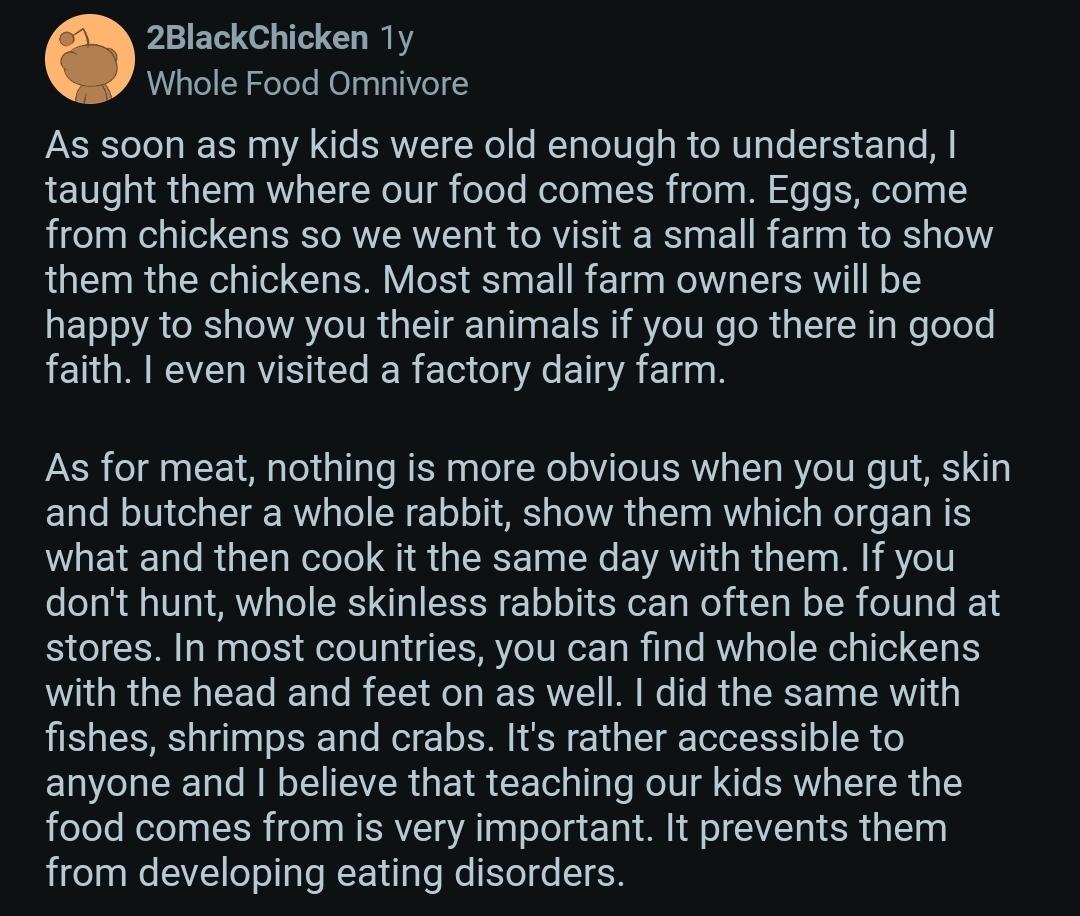Image resolution: width=1080 pixels, height=916 pixels.
Task: Click the line "food comes from is very important"
Action: [x=496, y=828]
